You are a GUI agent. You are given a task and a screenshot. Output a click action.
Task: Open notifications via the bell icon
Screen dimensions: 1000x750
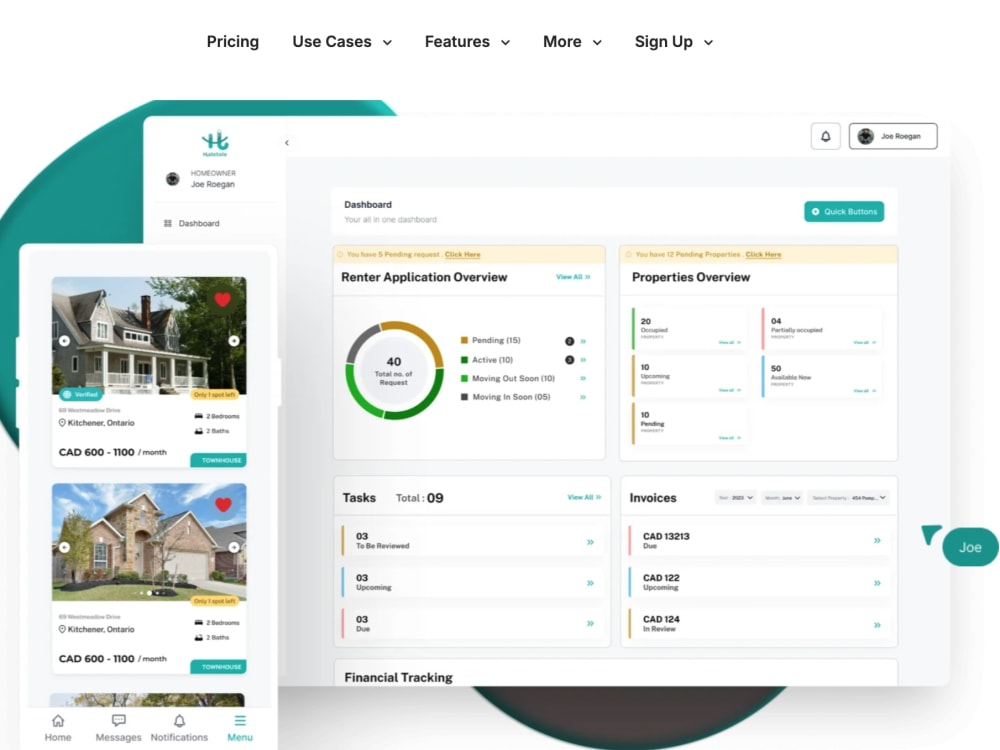coord(825,135)
